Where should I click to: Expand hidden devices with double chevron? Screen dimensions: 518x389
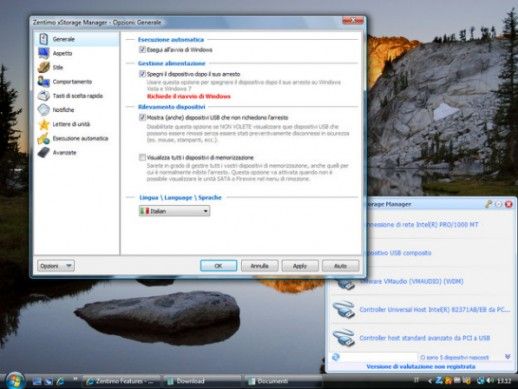[x=507, y=357]
